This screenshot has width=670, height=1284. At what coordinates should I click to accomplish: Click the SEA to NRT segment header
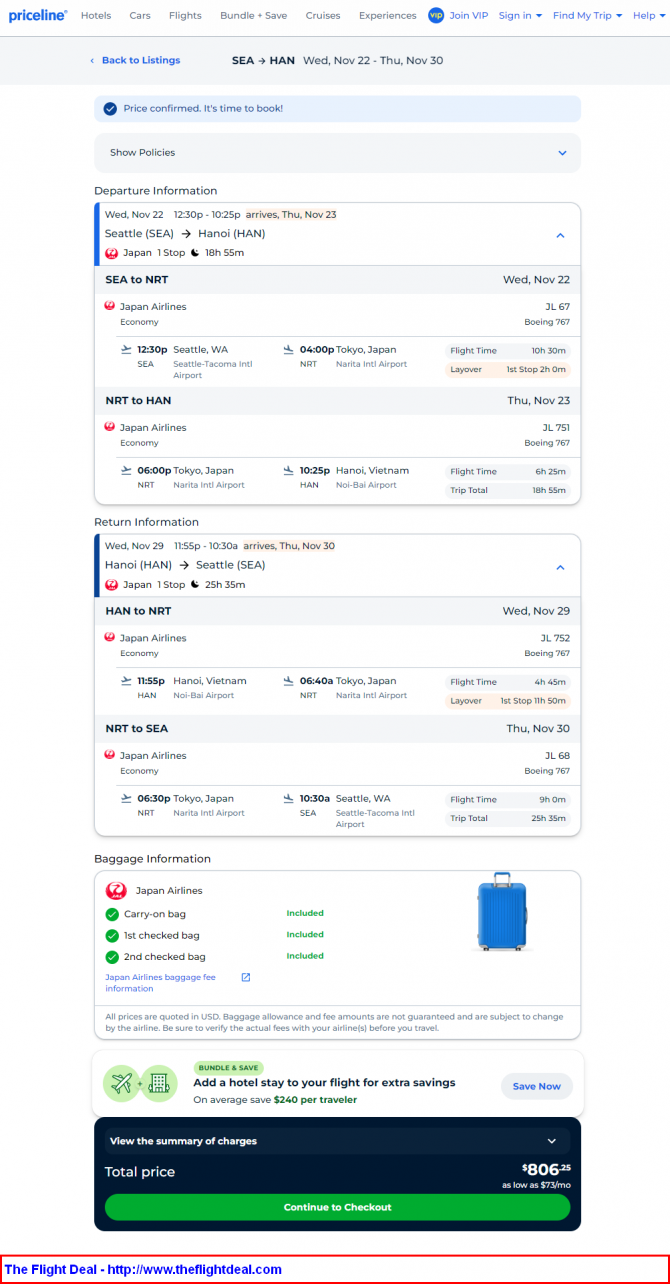(x=337, y=280)
